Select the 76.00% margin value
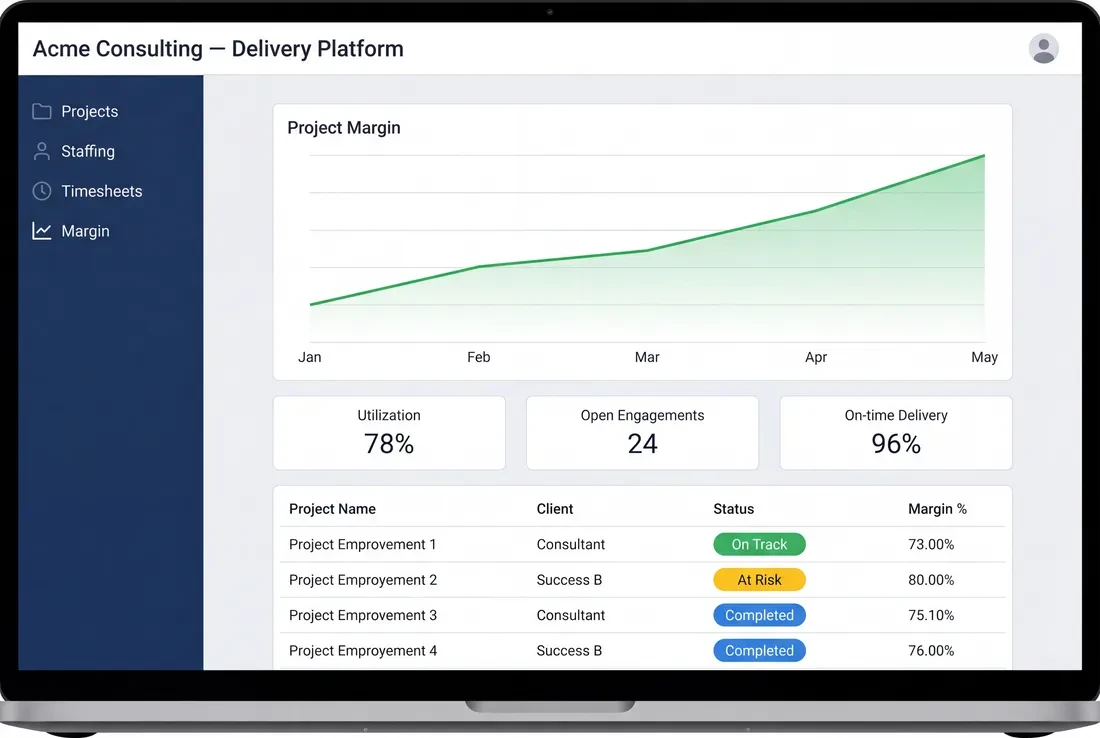Image resolution: width=1100 pixels, height=738 pixels. [931, 651]
